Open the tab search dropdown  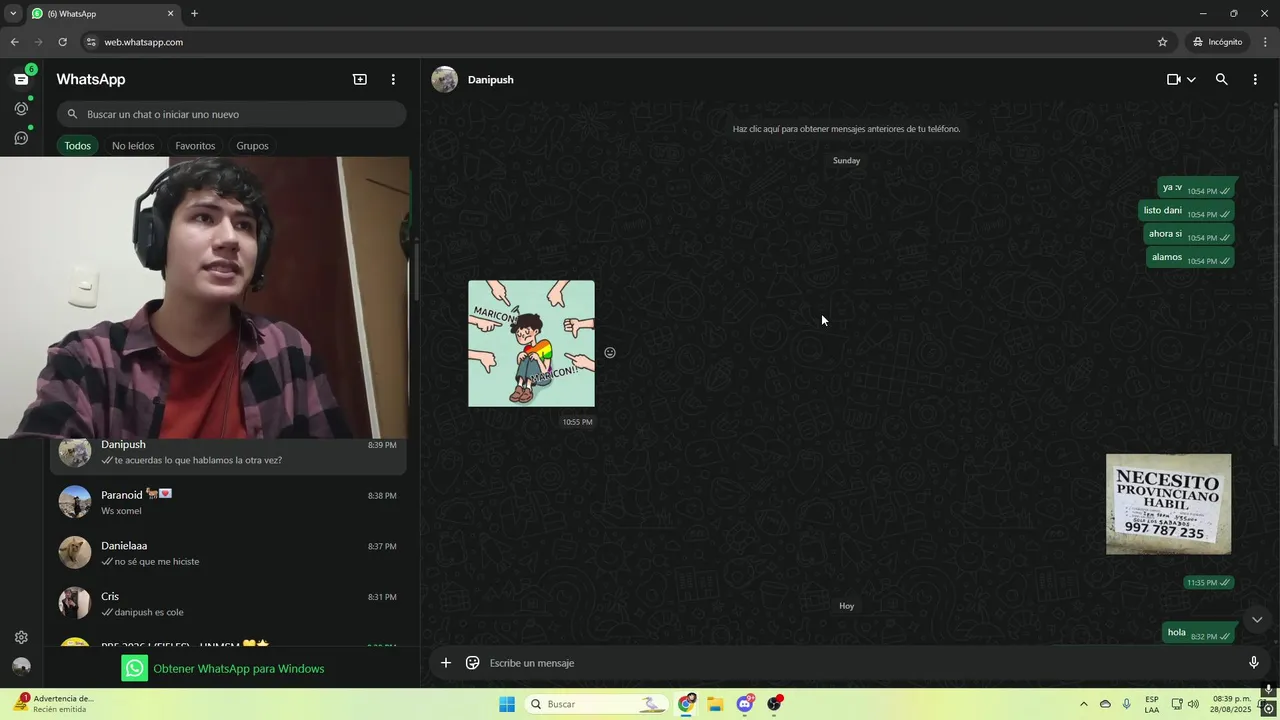pos(13,14)
